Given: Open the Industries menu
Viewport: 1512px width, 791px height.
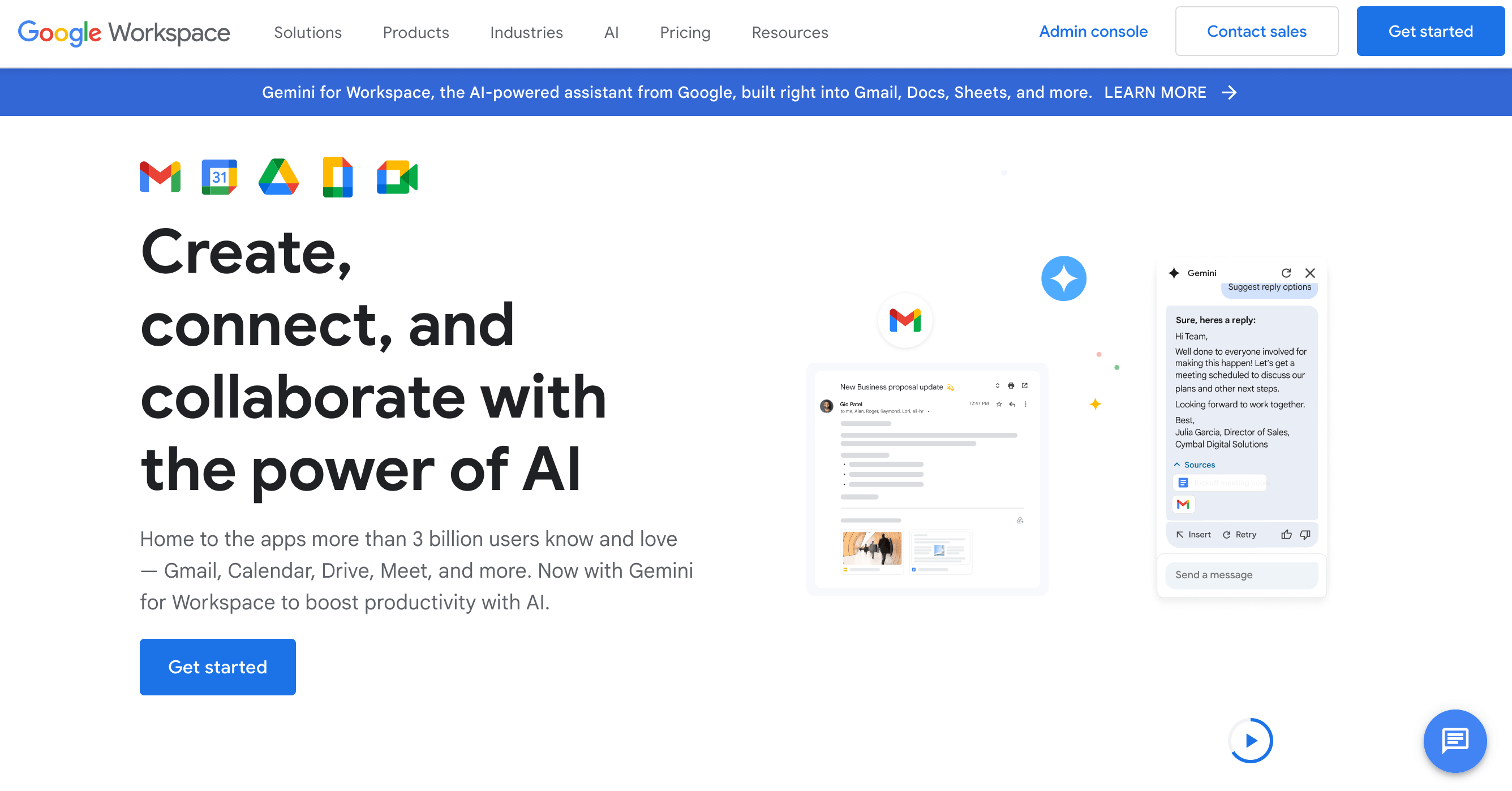Looking at the screenshot, I should [x=526, y=32].
